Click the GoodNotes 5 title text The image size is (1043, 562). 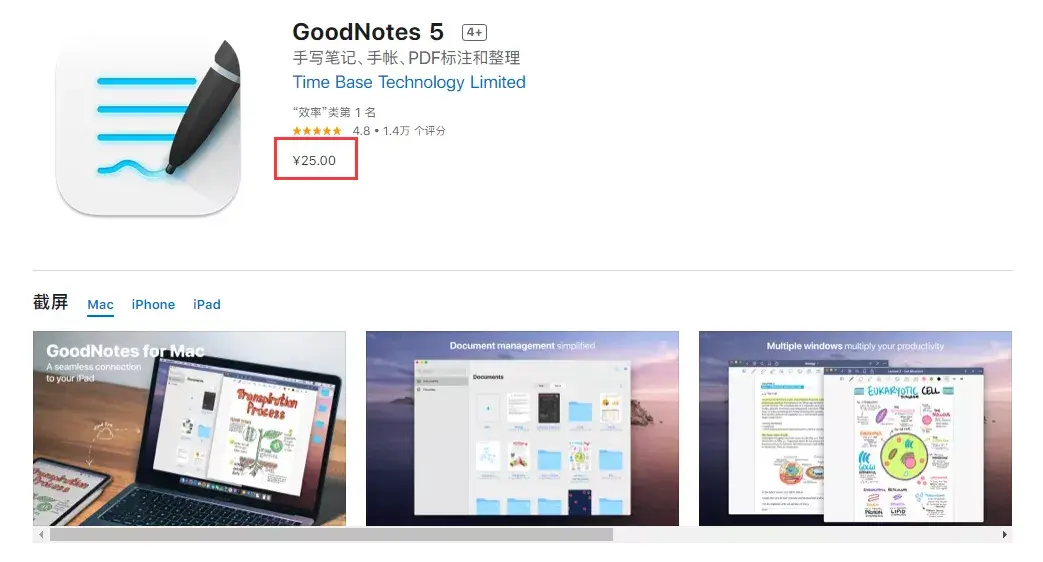(x=368, y=32)
